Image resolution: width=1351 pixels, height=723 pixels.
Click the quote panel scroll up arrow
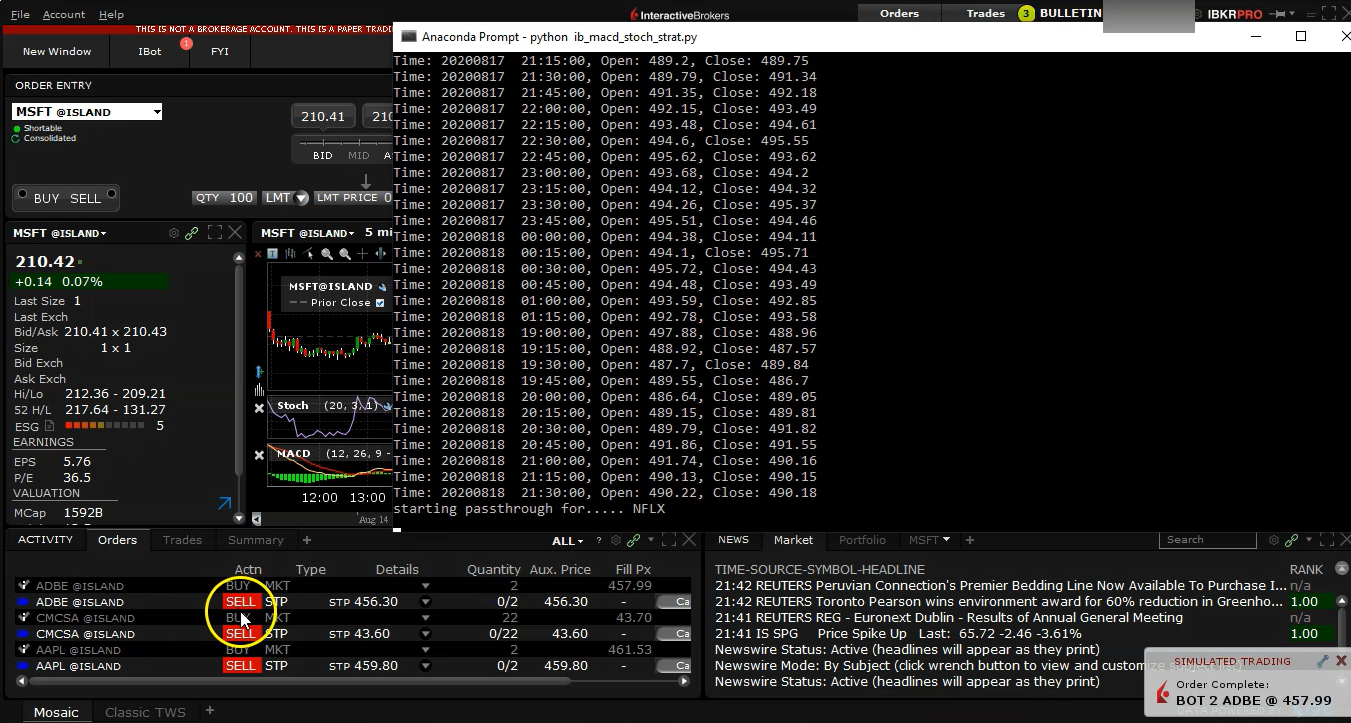point(238,257)
